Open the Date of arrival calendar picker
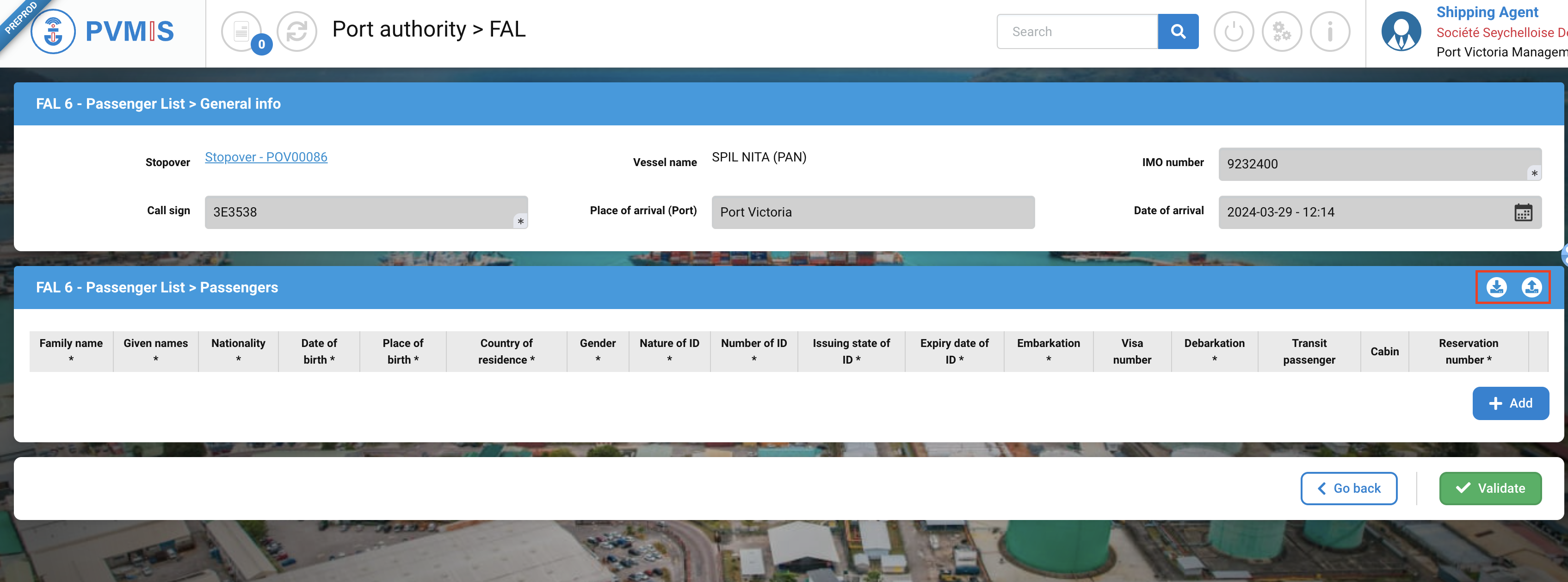This screenshot has height=582, width=1568. [x=1522, y=212]
